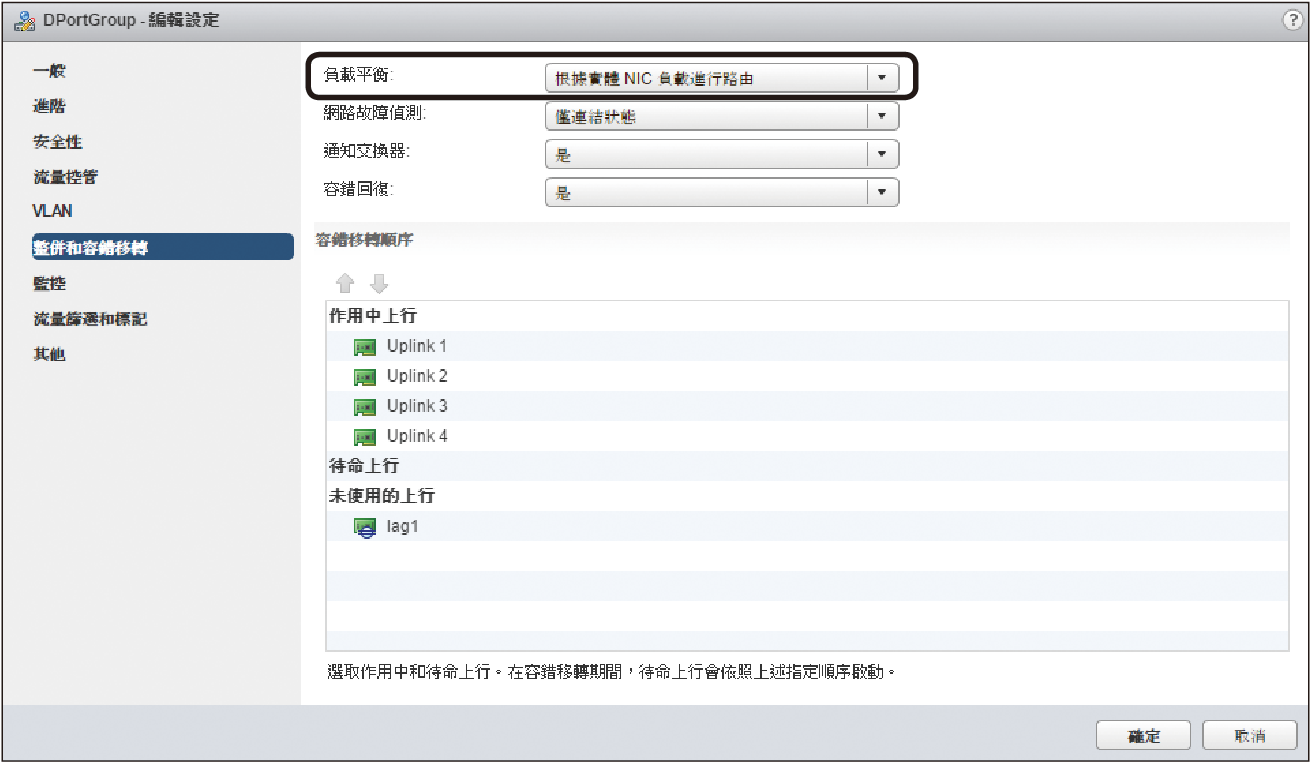Click the DPortGroup title icon
This screenshot has width=1312, height=766.
[x=25, y=20]
